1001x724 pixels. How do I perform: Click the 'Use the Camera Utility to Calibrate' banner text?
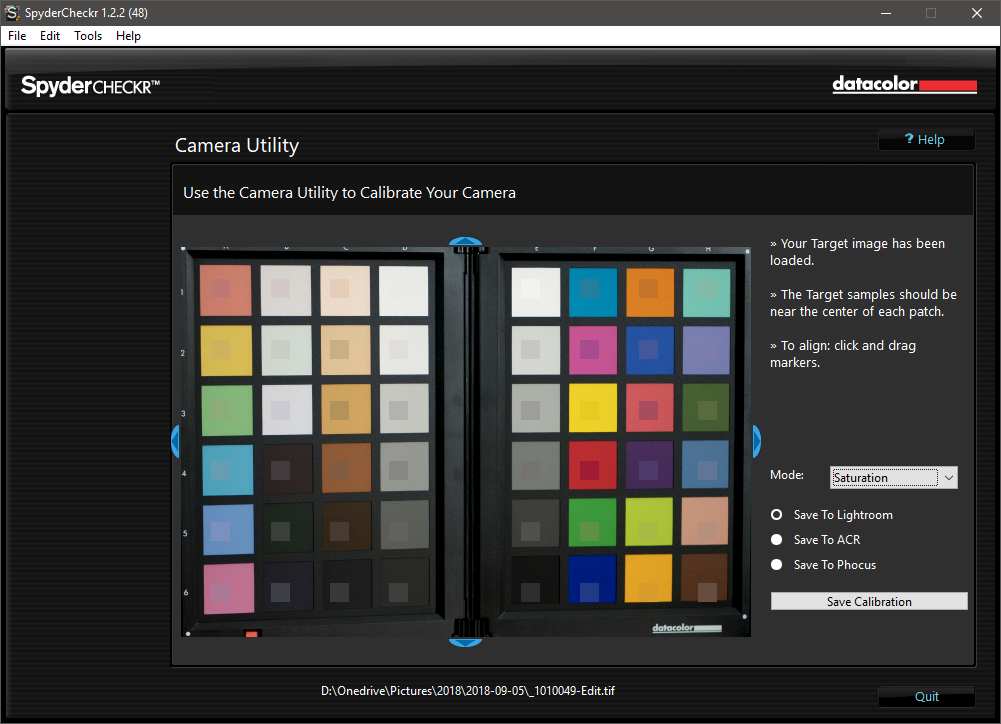349,193
